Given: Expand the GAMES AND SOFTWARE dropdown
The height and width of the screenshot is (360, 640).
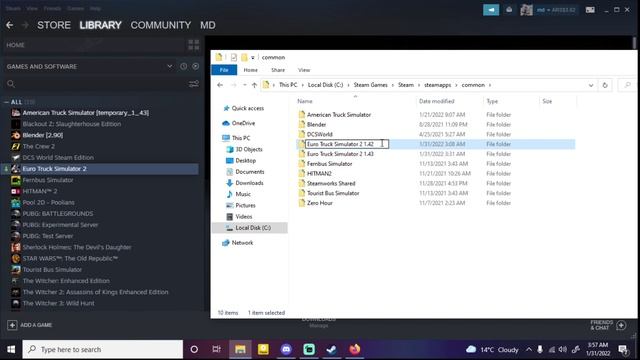Looking at the screenshot, I should click(170, 66).
